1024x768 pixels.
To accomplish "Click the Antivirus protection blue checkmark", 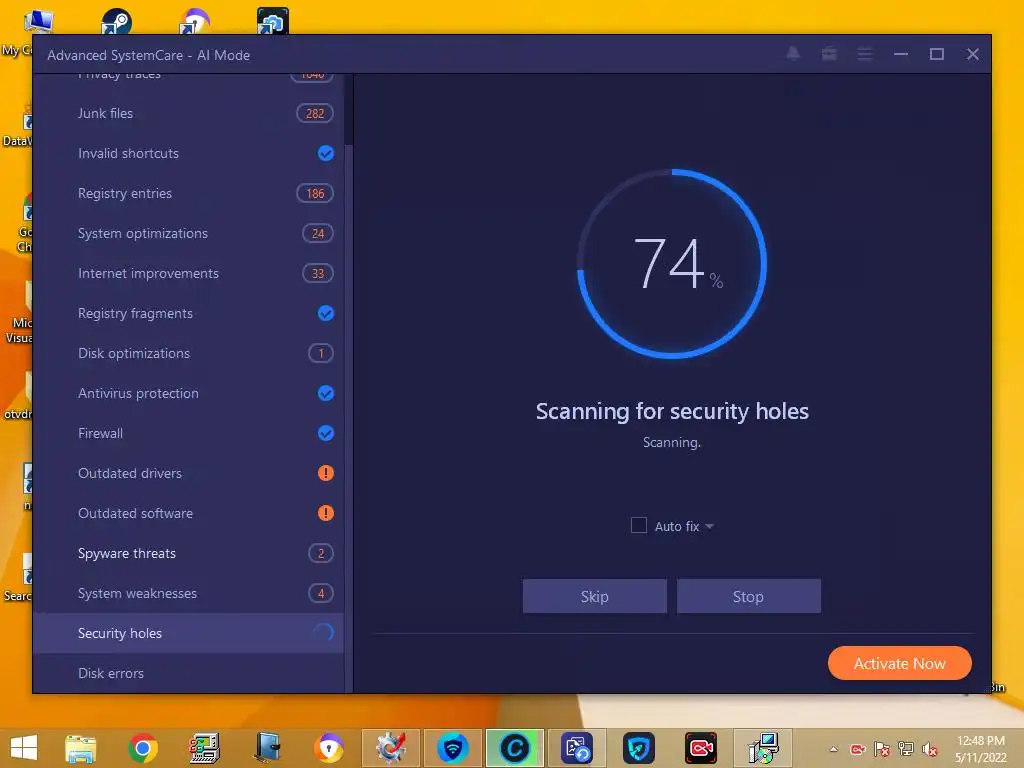I will pos(325,393).
